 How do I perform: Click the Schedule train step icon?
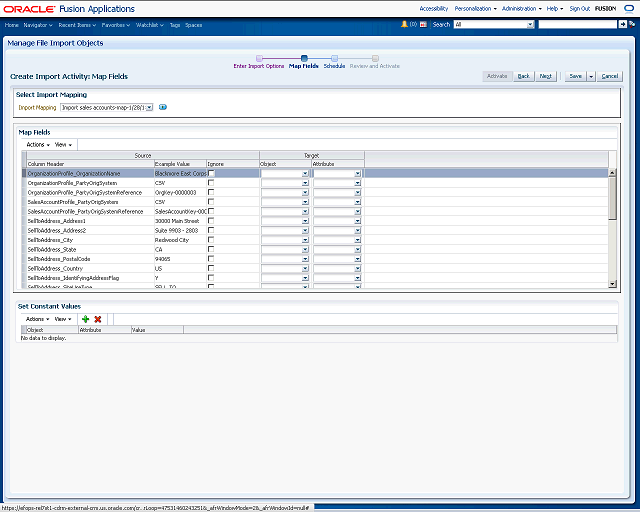coord(334,58)
